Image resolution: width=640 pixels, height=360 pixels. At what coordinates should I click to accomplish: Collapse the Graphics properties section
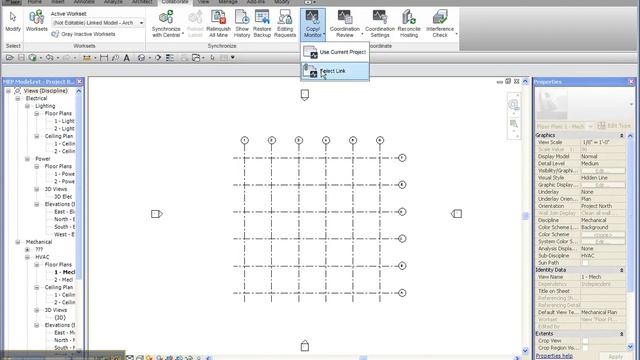point(622,135)
